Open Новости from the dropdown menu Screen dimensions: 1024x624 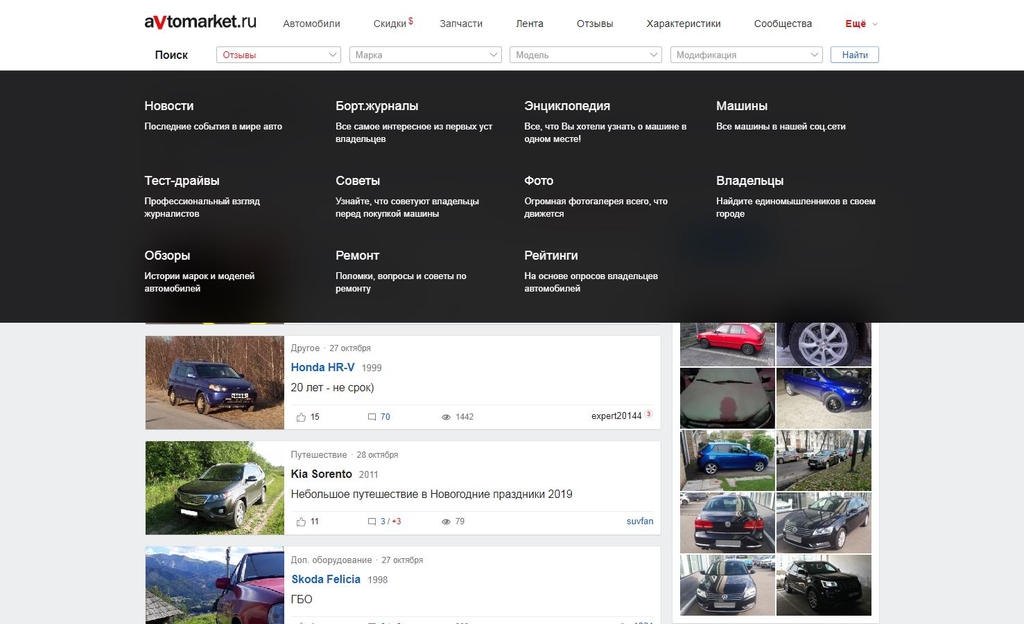coord(169,106)
